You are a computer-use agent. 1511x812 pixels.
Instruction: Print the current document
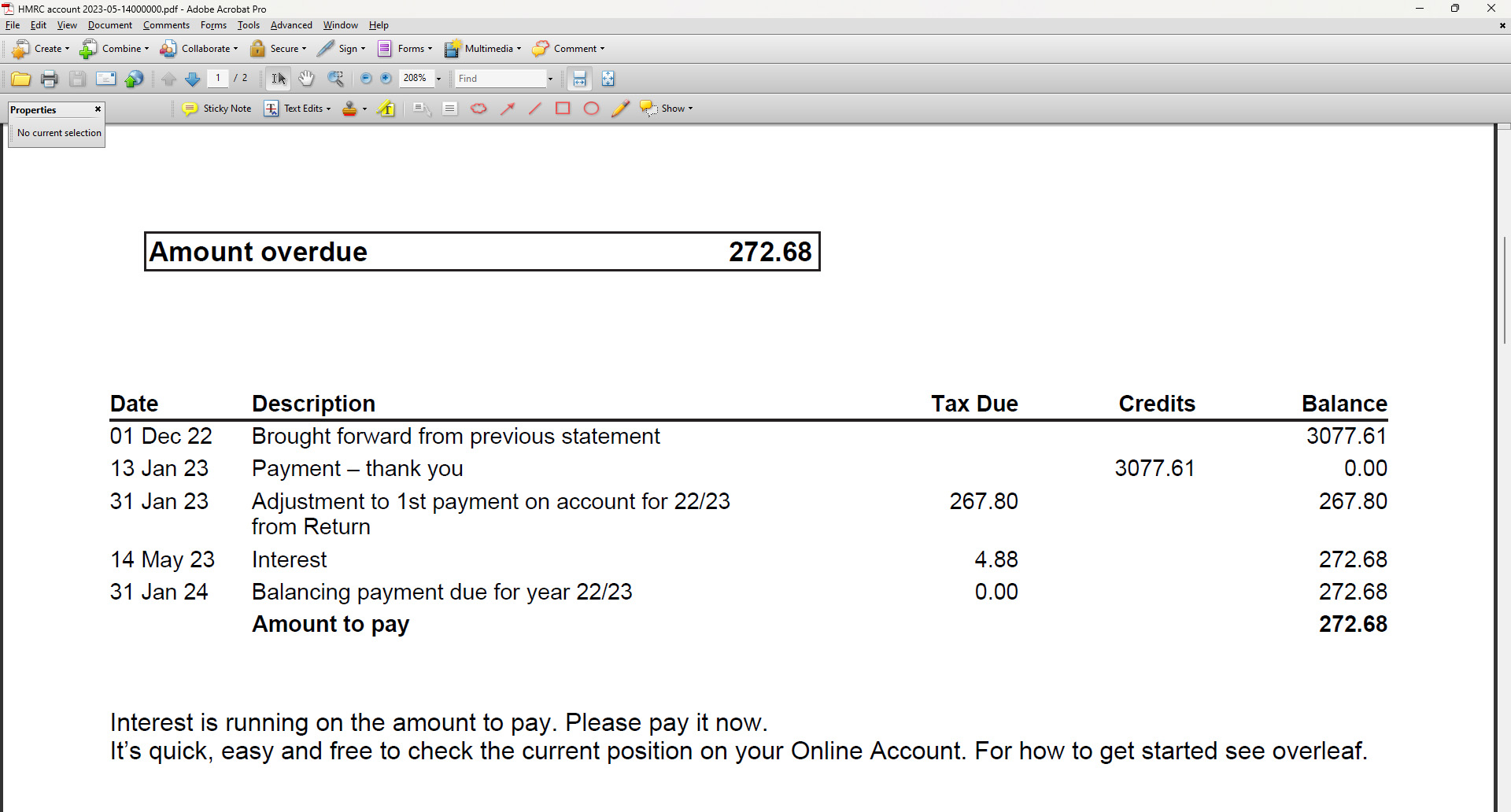(x=49, y=78)
